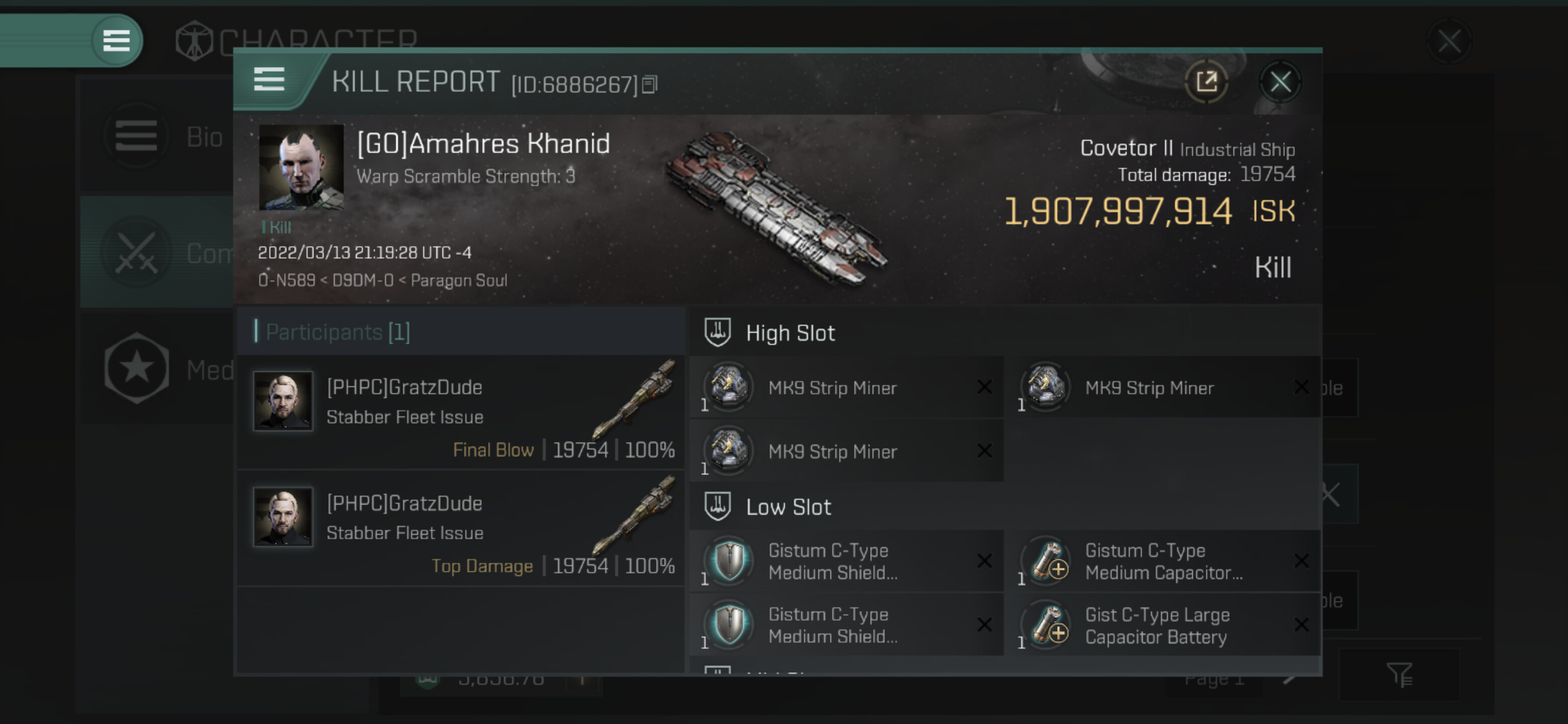1568x724 pixels.
Task: Click the share kill report icon
Action: coord(1206,81)
